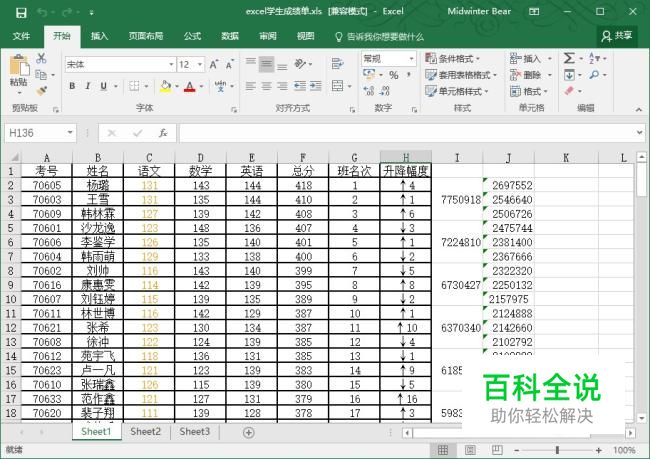Select column H header
The image size is (650, 459).
pos(406,157)
